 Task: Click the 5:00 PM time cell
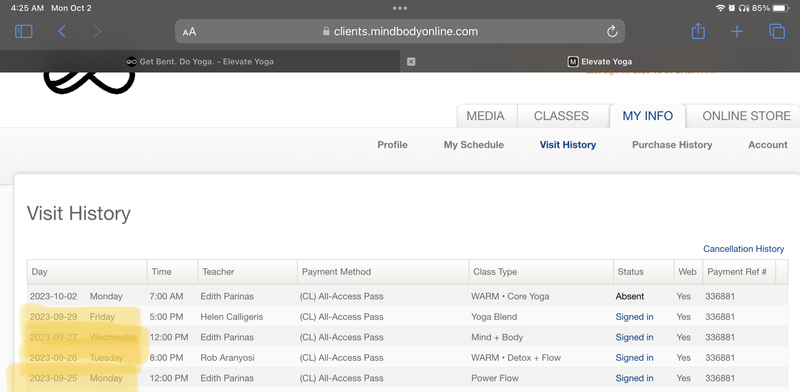(166, 317)
